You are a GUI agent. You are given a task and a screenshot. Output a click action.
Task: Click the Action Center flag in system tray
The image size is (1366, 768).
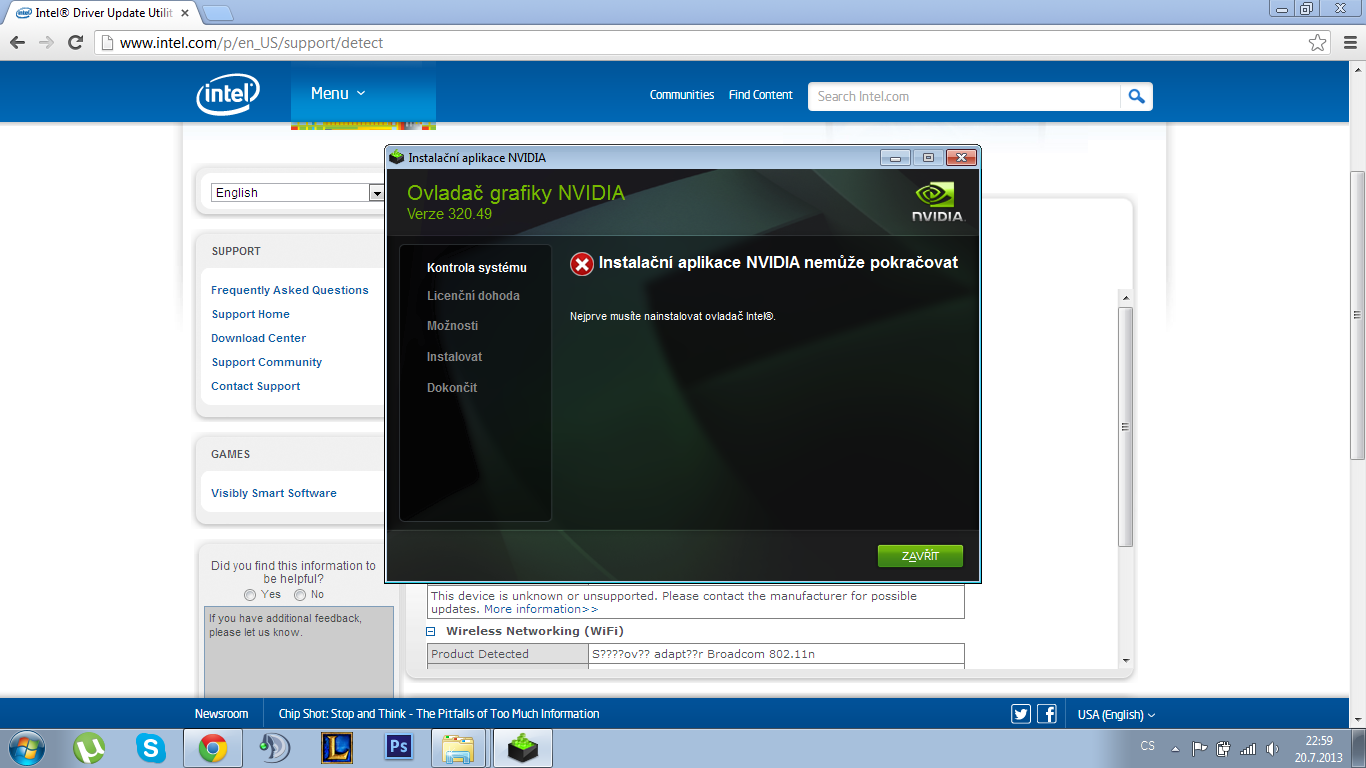point(1199,748)
